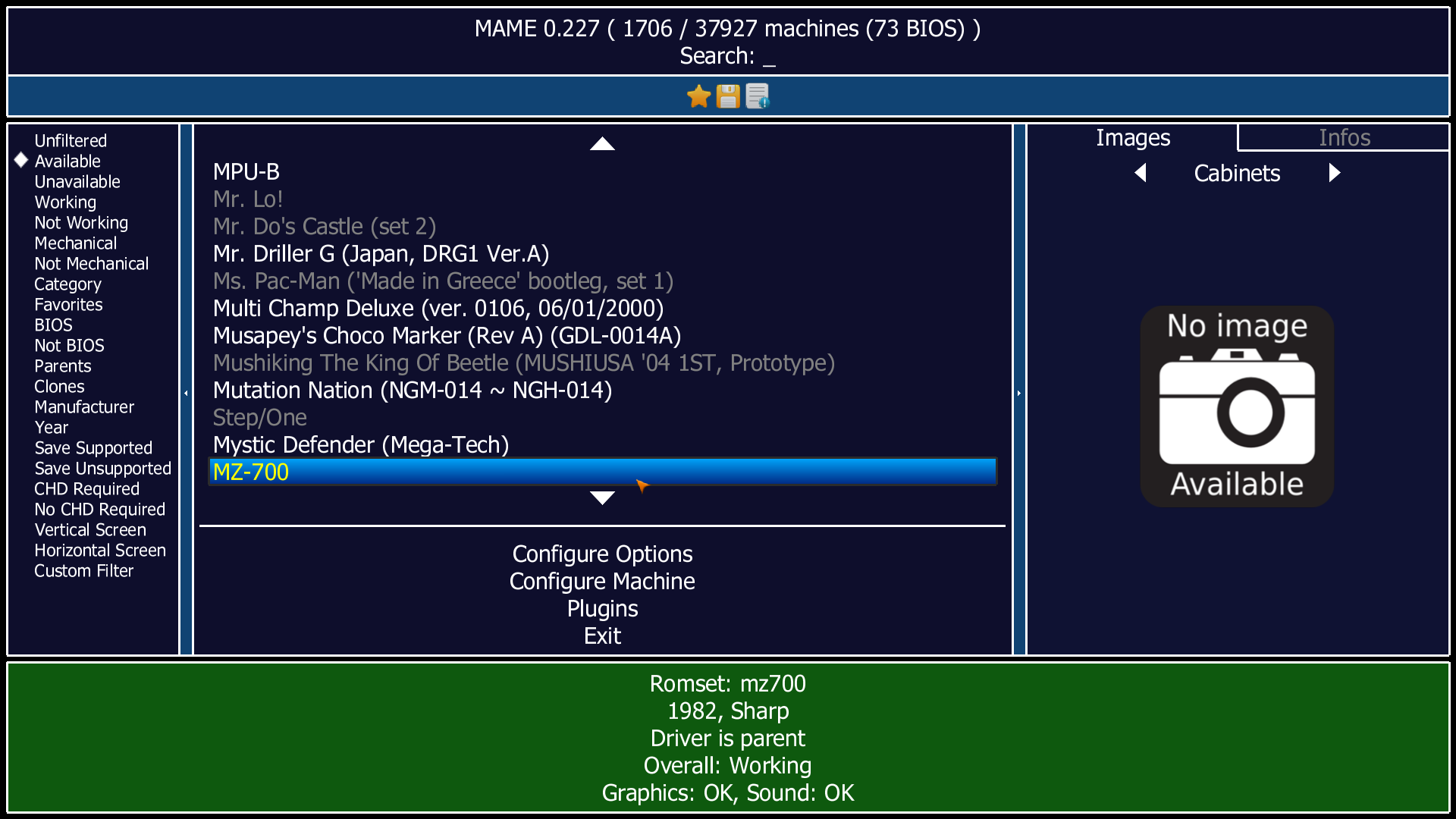Click the favorites star icon
This screenshot has width=1456, height=819.
(x=698, y=96)
